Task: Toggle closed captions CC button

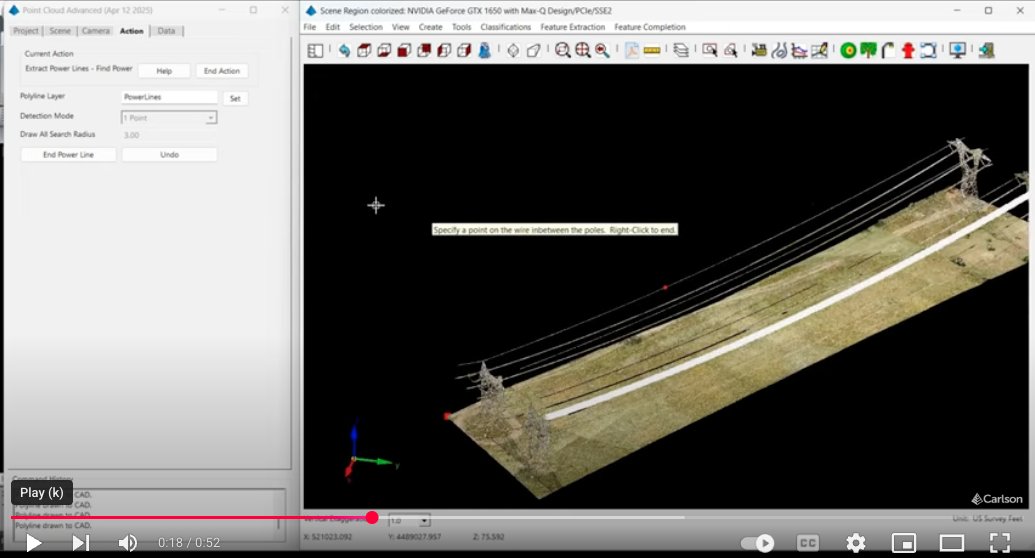Action: [807, 543]
